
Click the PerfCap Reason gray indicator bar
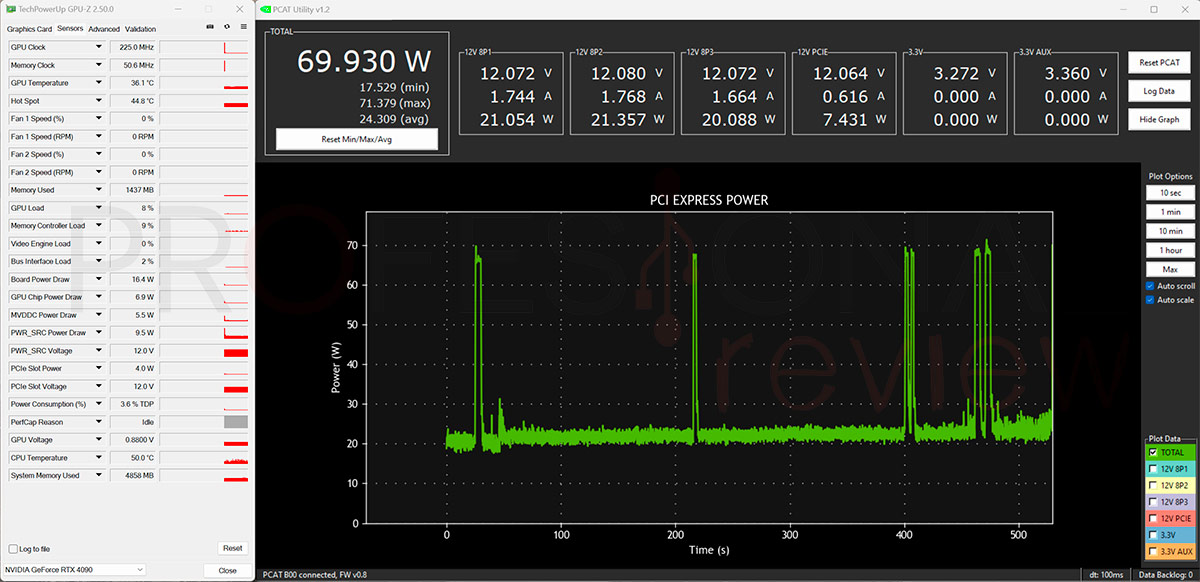pyautogui.click(x=236, y=422)
